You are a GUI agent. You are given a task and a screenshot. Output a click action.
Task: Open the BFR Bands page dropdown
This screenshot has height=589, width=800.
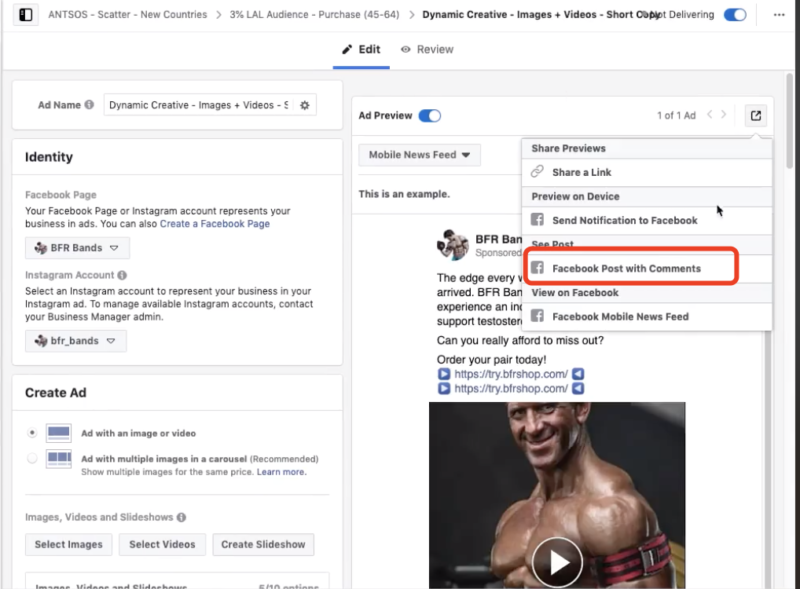[x=77, y=247]
